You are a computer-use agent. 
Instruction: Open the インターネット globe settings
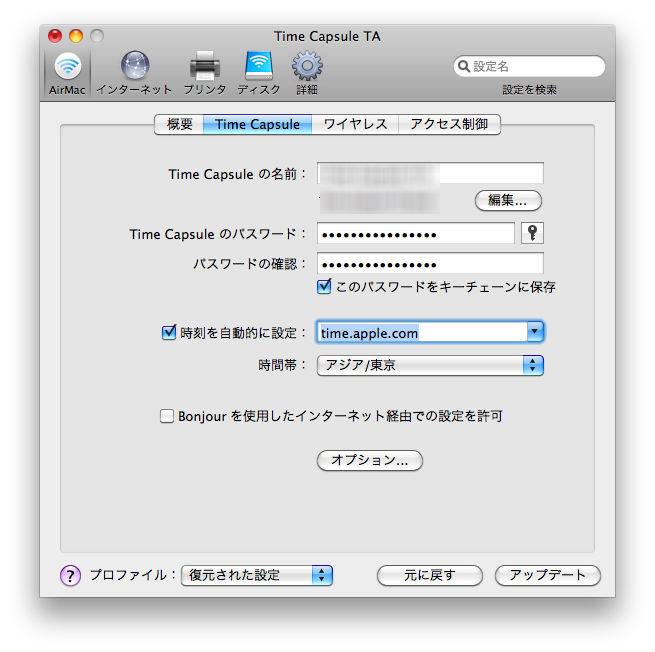[134, 73]
